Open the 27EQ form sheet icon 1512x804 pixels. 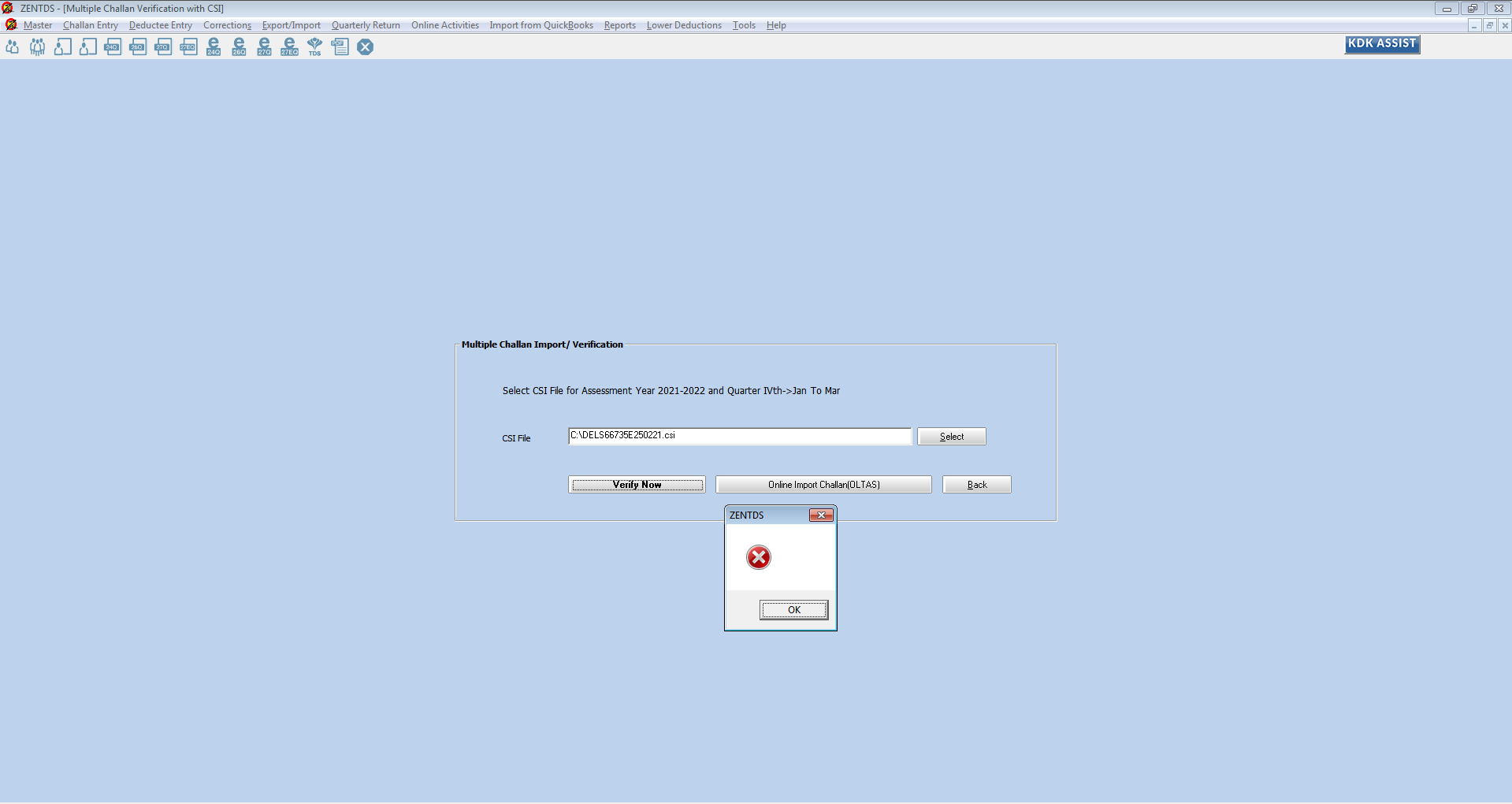coord(188,47)
